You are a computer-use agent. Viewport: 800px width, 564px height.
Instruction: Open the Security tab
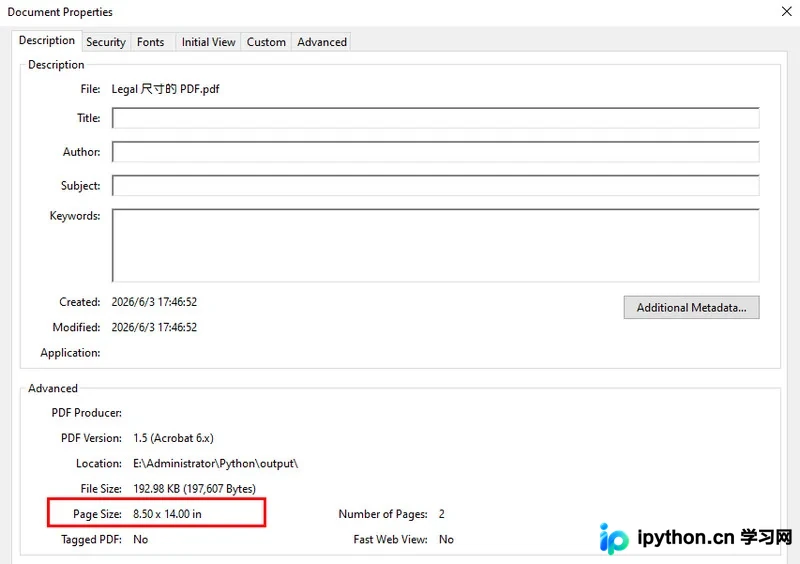point(106,42)
